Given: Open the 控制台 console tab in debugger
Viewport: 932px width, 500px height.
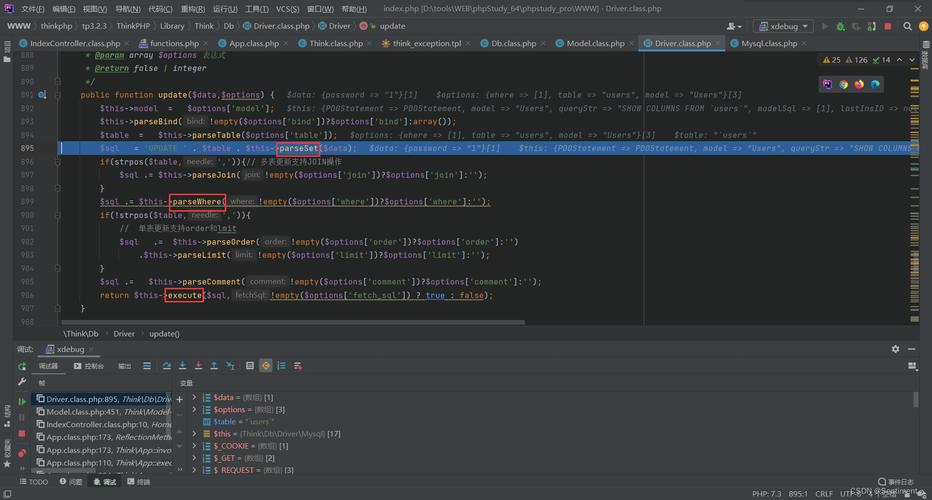Looking at the screenshot, I should [89, 366].
